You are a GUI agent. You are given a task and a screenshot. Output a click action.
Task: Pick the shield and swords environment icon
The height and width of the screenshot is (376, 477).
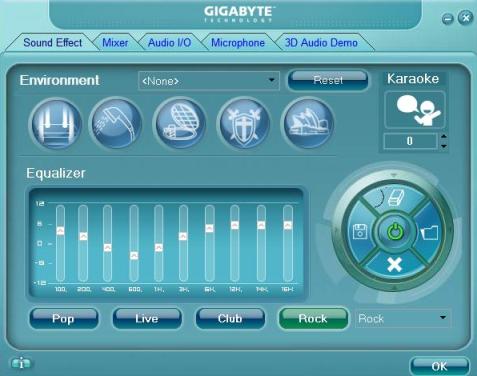point(244,123)
